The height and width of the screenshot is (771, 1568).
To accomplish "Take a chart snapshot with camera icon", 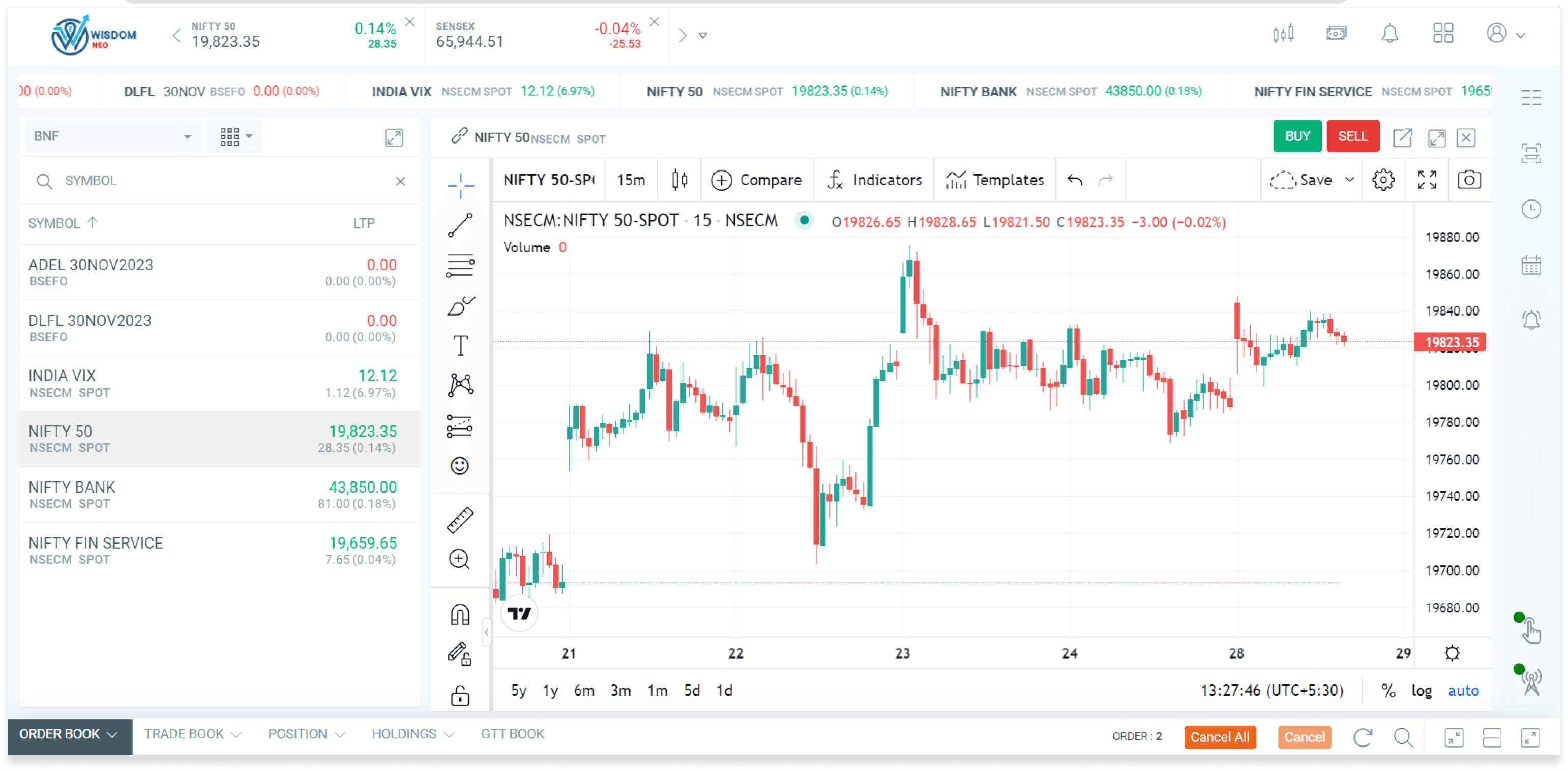I will [x=1469, y=180].
